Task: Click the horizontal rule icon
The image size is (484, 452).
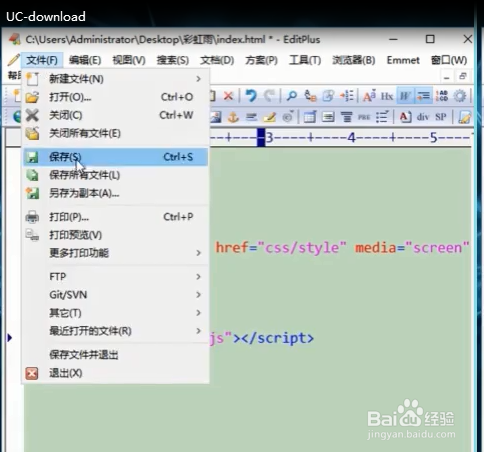Action: pyautogui.click(x=251, y=117)
